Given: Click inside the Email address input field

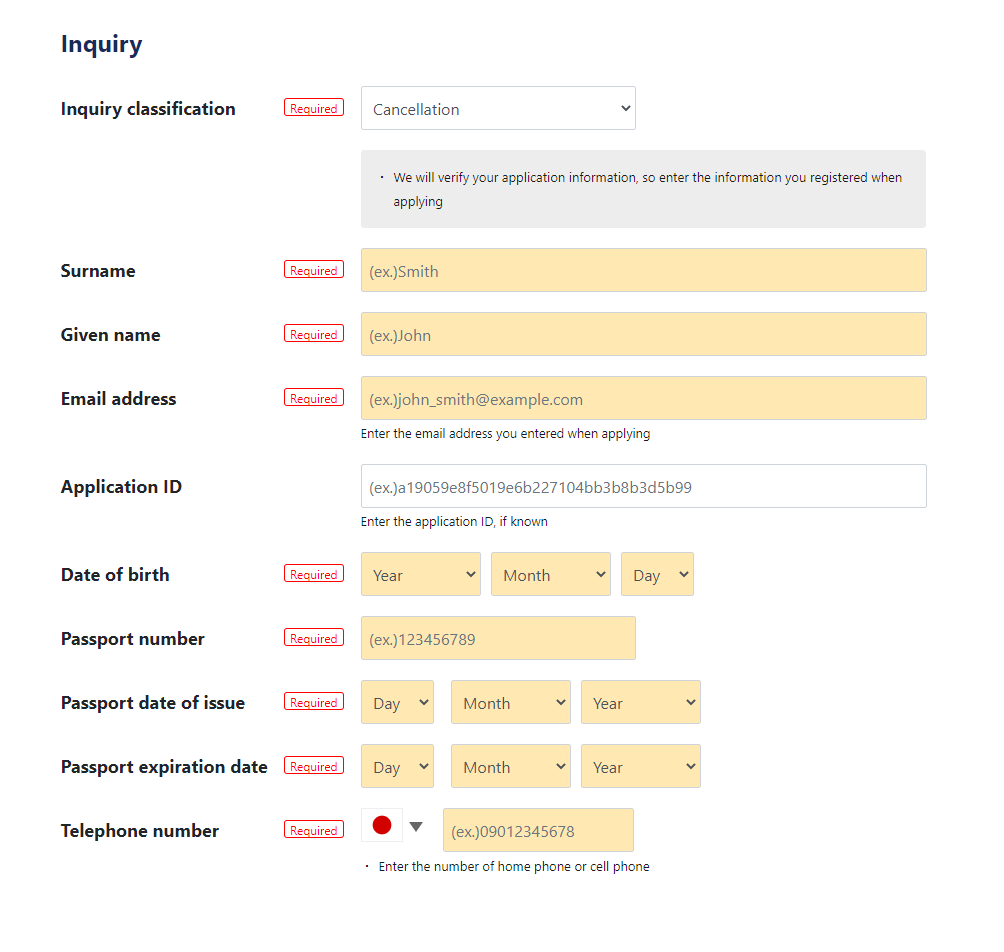Looking at the screenshot, I should click(x=643, y=398).
